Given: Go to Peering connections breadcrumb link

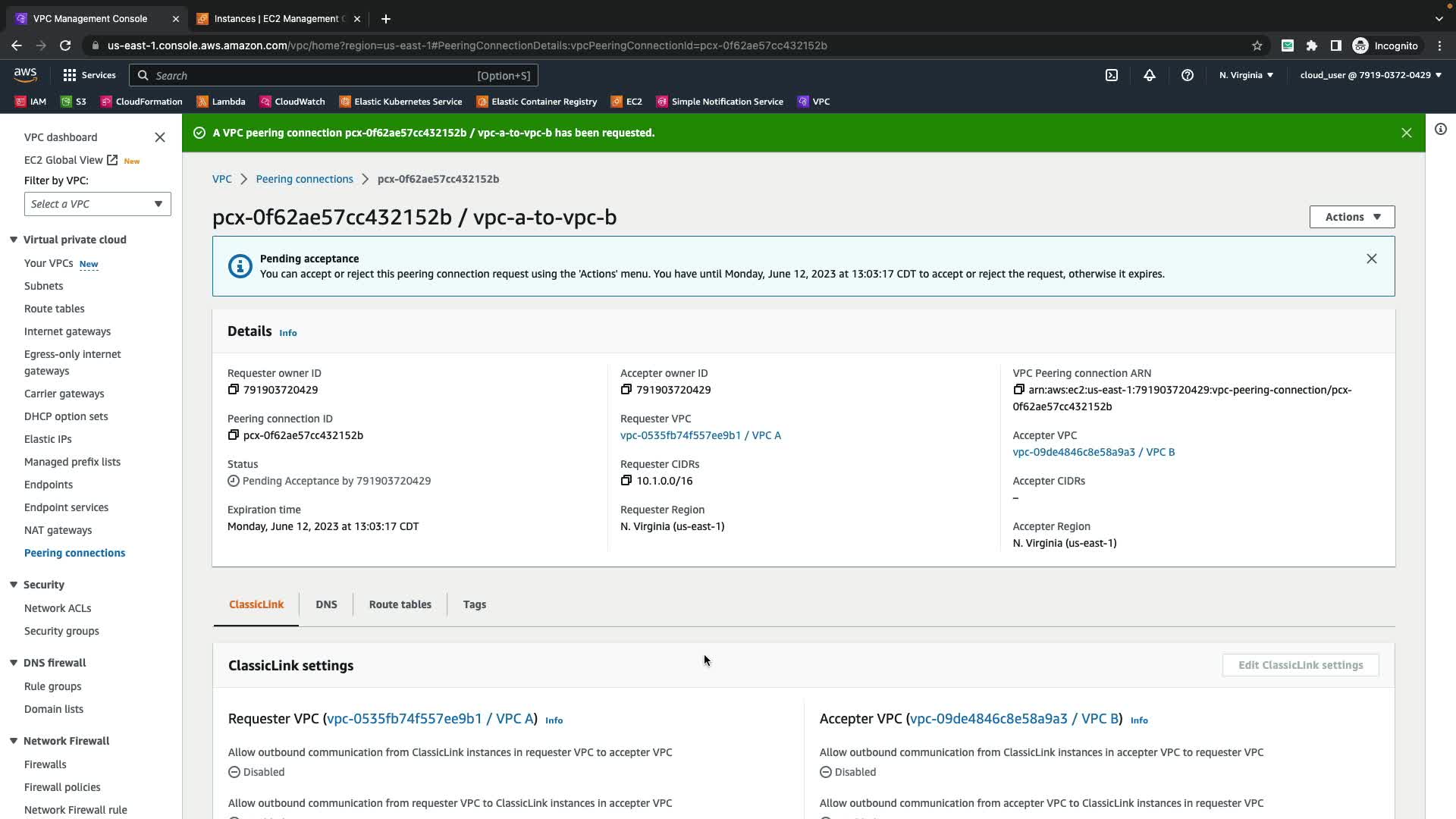Looking at the screenshot, I should (304, 179).
